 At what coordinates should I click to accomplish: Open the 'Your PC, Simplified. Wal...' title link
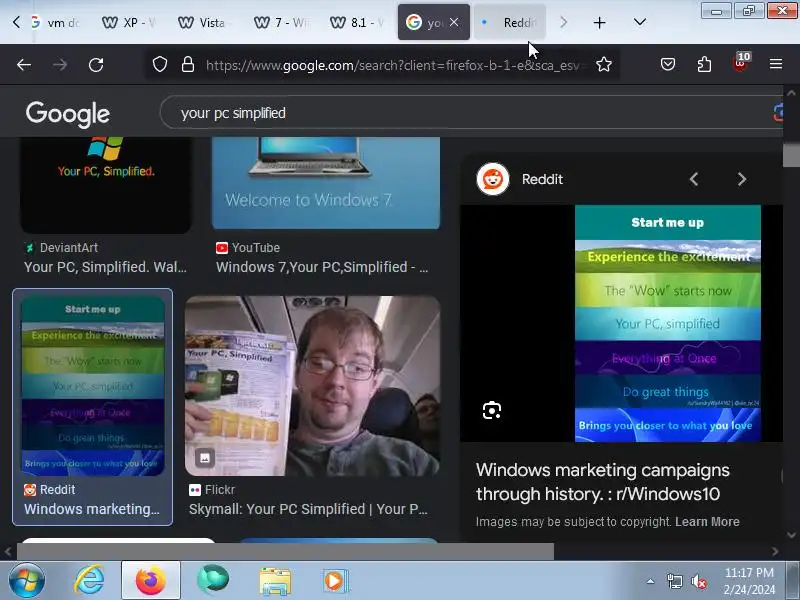click(x=106, y=267)
